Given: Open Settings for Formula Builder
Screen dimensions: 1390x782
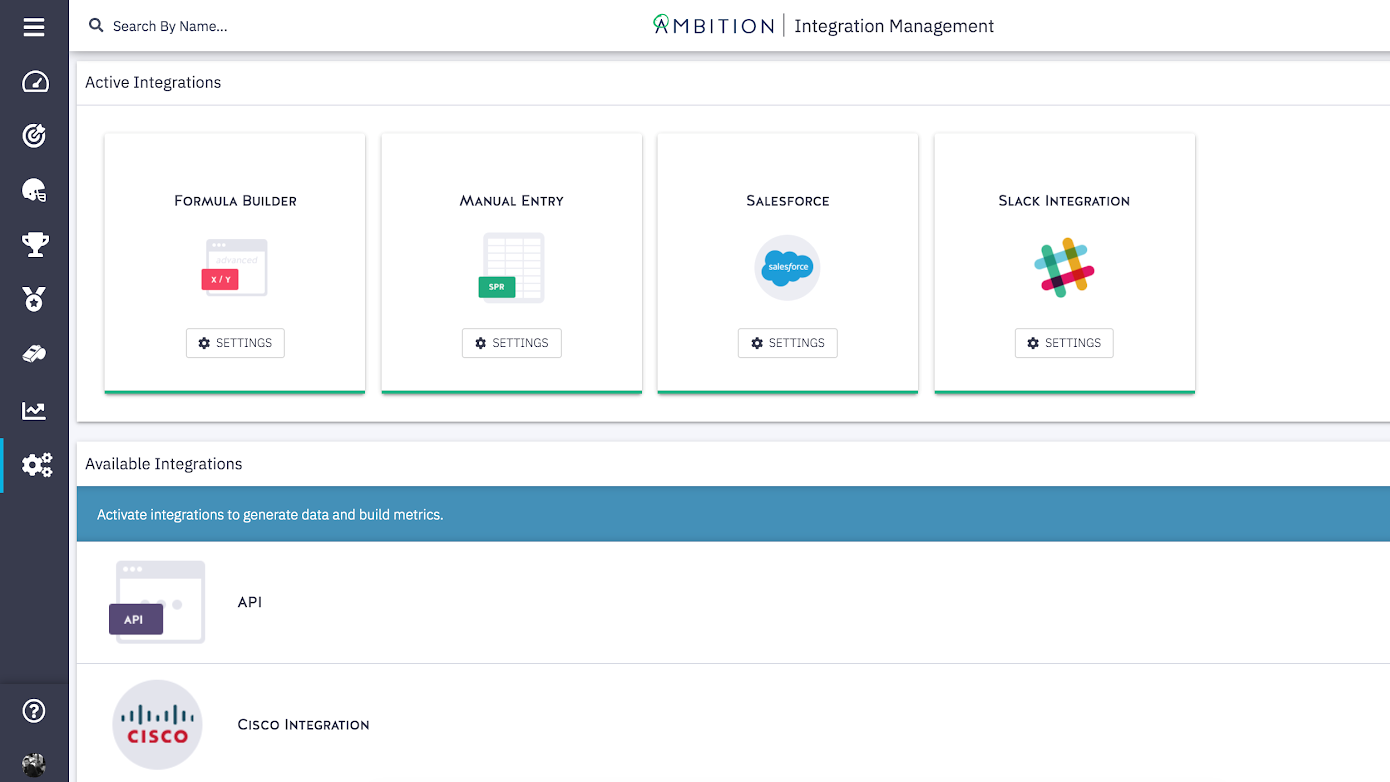Looking at the screenshot, I should pyautogui.click(x=235, y=342).
